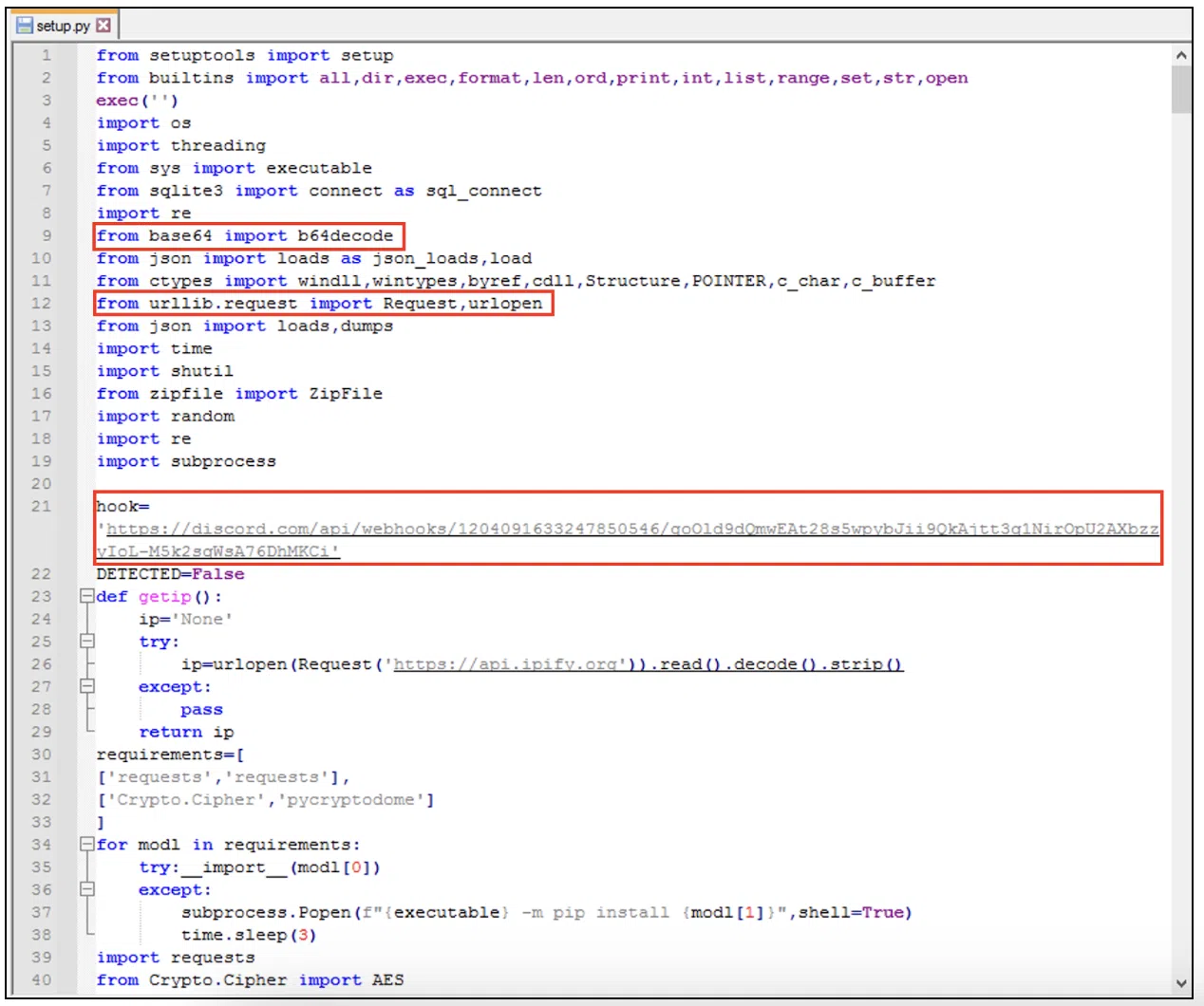Click line number 30 in margin
This screenshot has height=1006, width=1204.
point(42,754)
